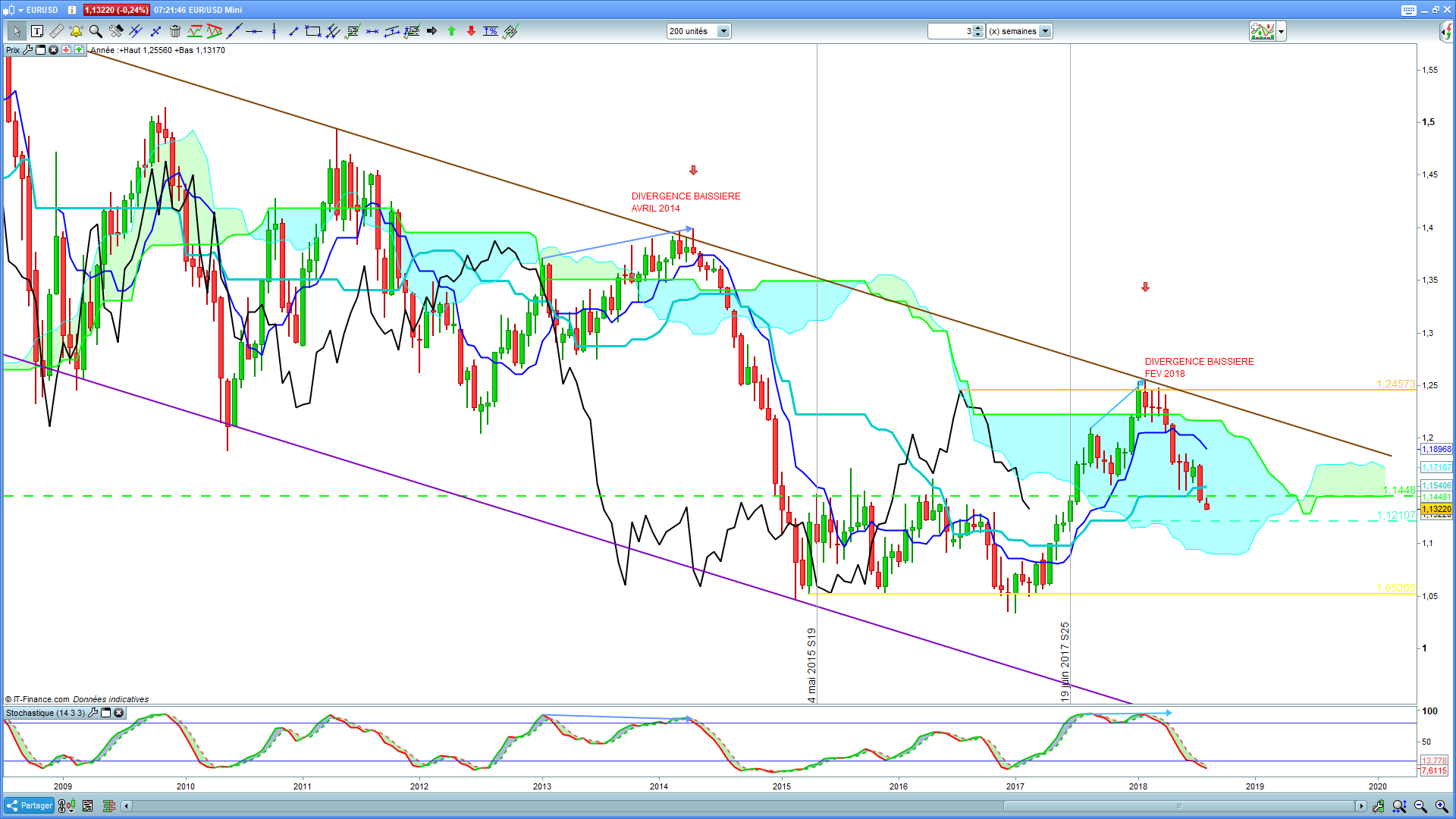
Task: Choose the red triangle pattern tool
Action: (215, 31)
